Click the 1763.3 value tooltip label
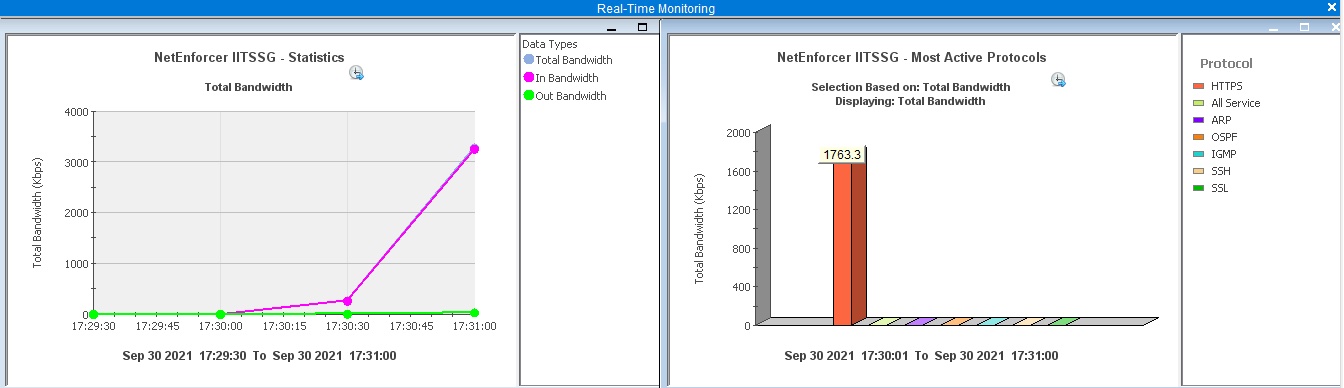This screenshot has width=1344, height=388. (x=842, y=155)
